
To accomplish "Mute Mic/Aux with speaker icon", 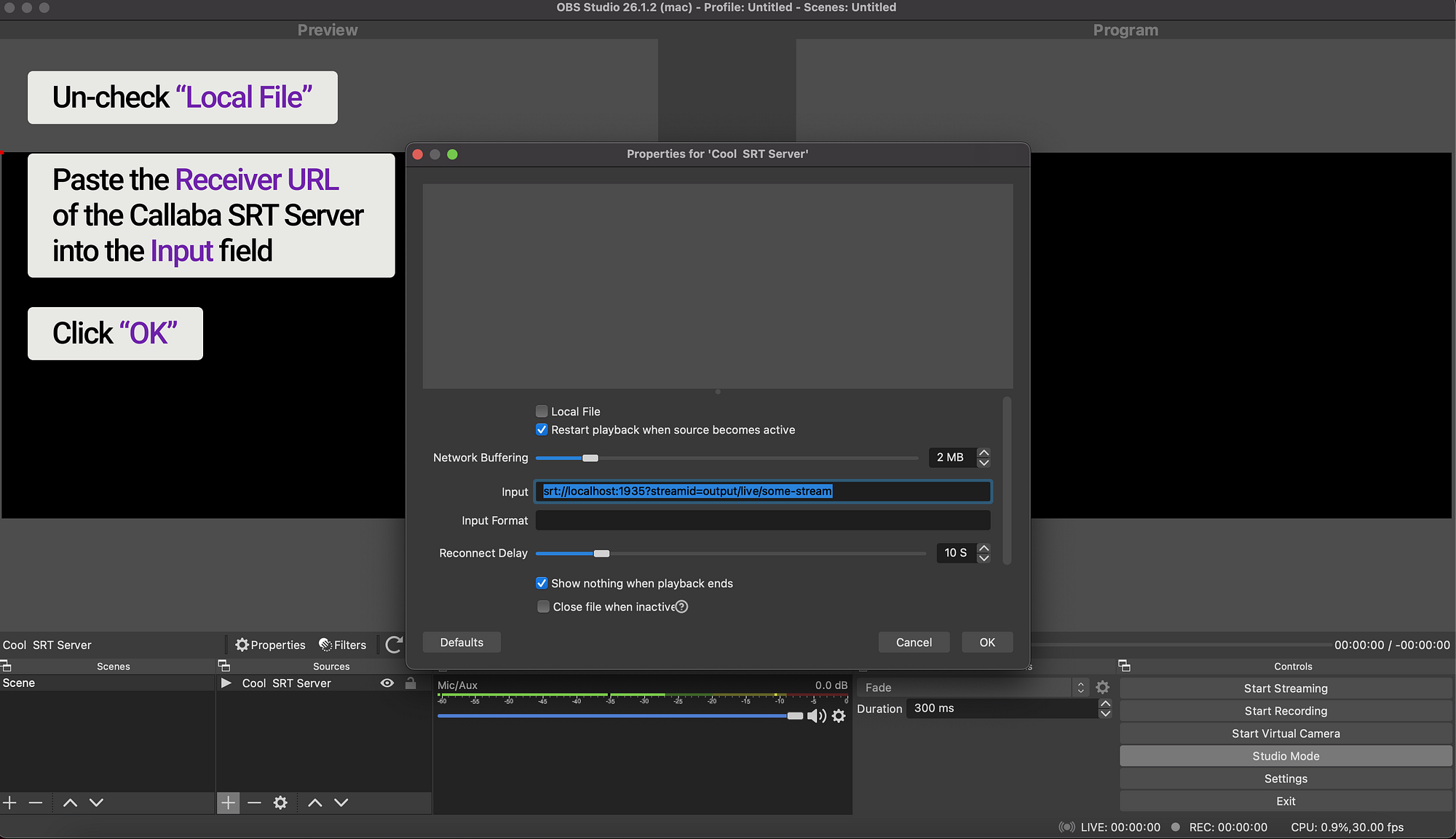I will coord(817,716).
